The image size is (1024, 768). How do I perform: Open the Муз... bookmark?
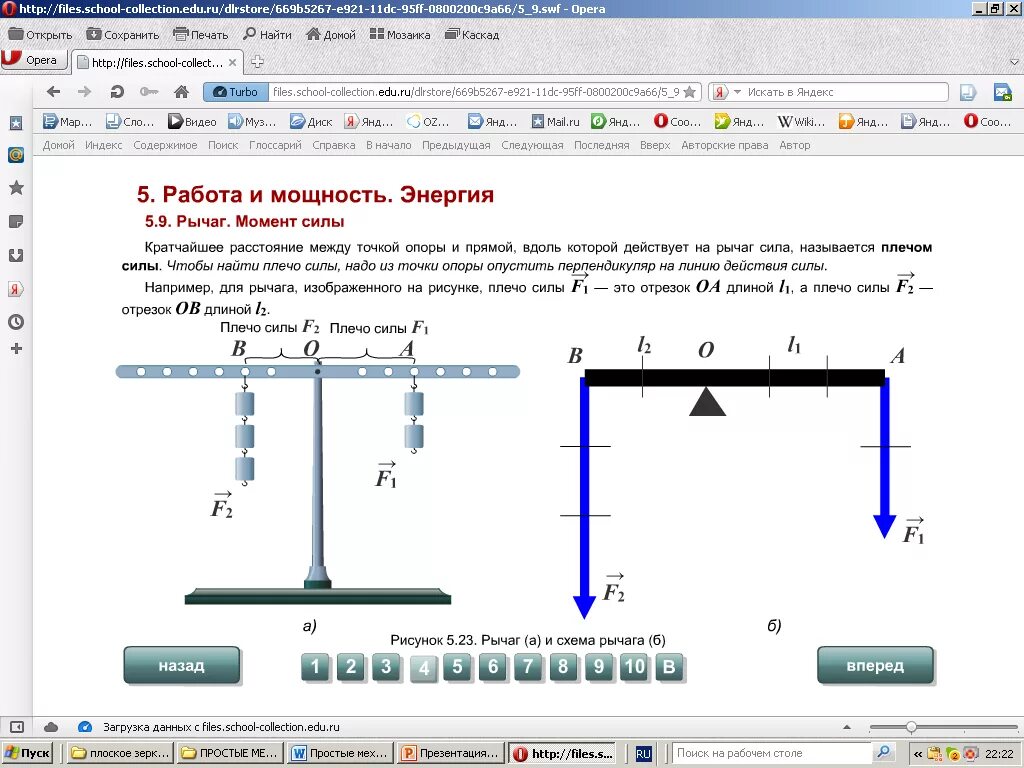[x=252, y=121]
